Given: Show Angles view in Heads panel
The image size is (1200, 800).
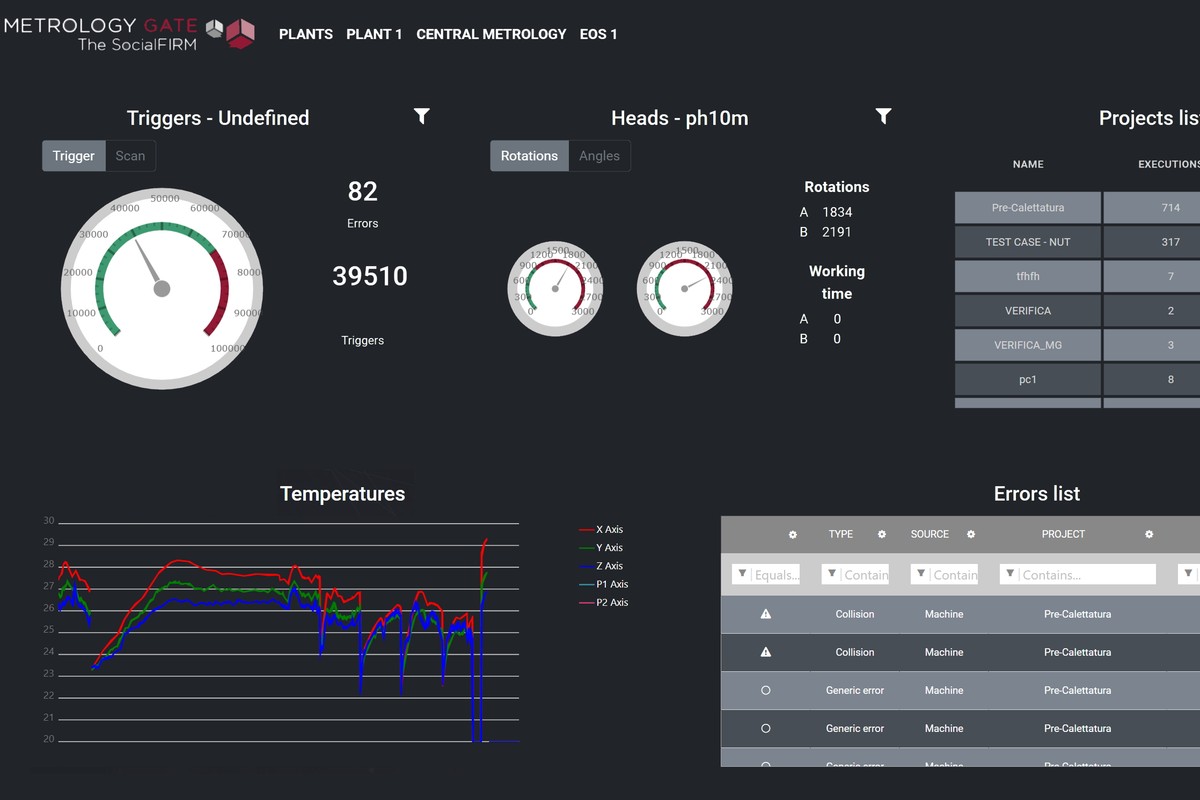Looking at the screenshot, I should point(600,156).
